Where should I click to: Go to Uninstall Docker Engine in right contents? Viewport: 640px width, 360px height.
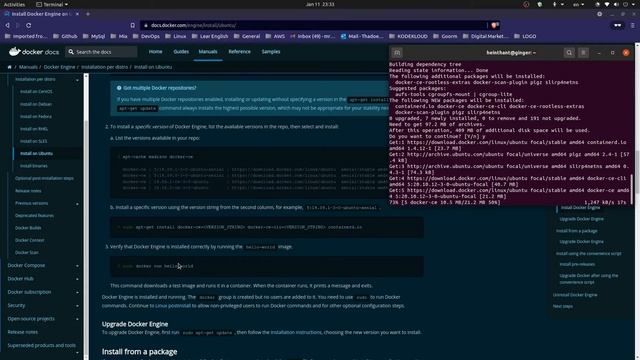575,295
